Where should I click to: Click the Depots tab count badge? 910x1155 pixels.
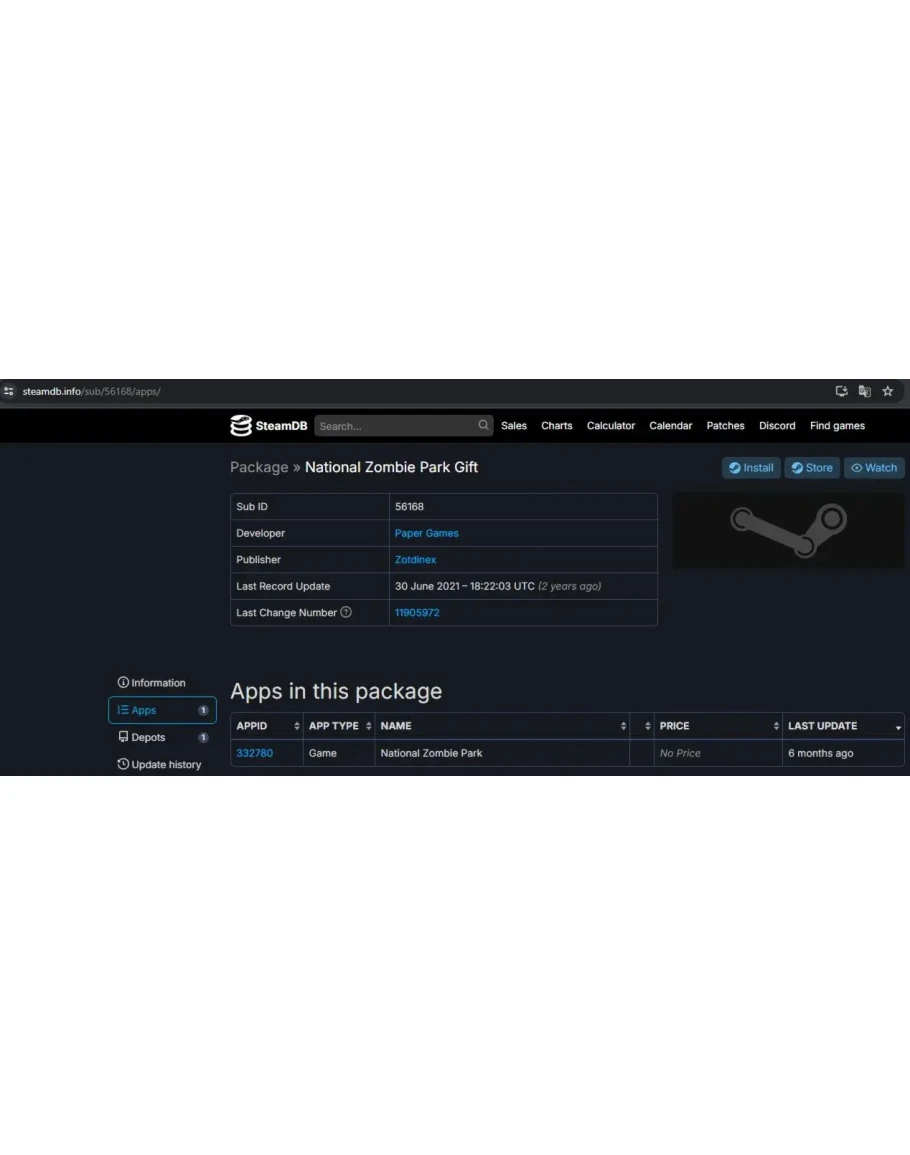coord(203,737)
